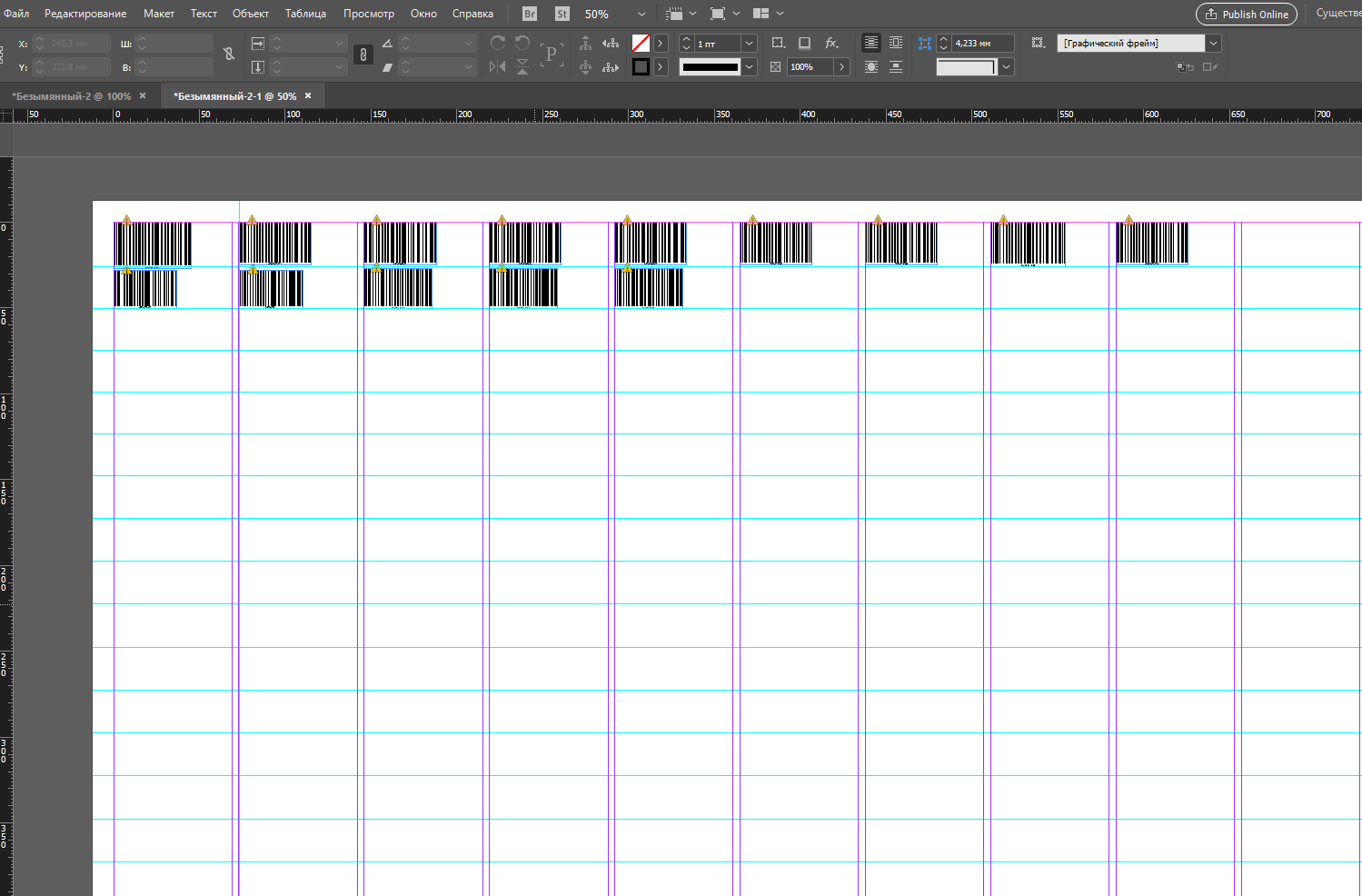The image size is (1362, 896).
Task: Click into the opacity 100% field
Action: (x=810, y=66)
